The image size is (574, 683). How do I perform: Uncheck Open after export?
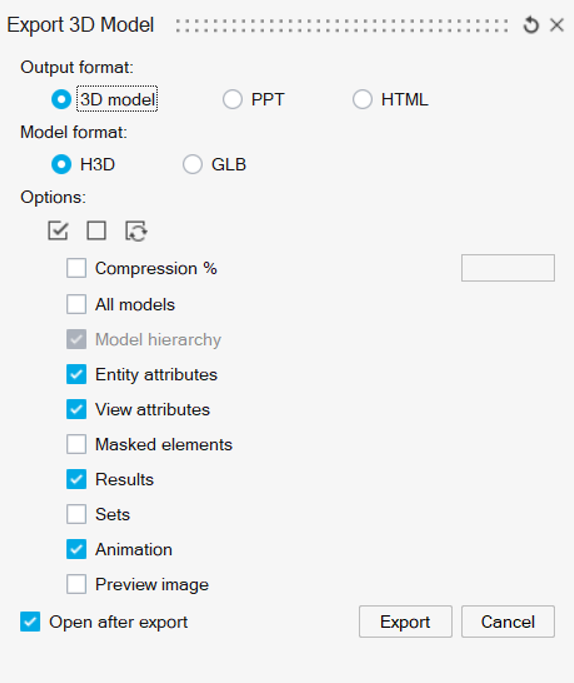point(30,622)
